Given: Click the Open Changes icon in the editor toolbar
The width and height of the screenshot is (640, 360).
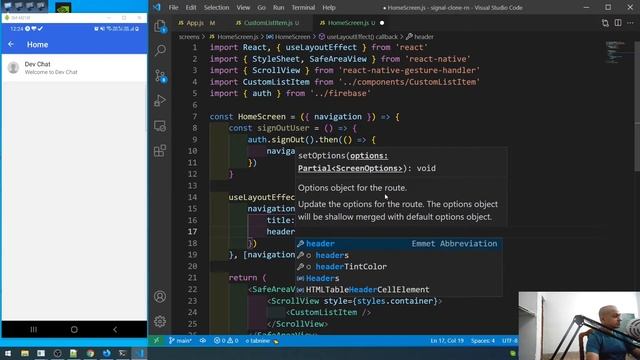Looking at the screenshot, I should pyautogui.click(x=605, y=23).
